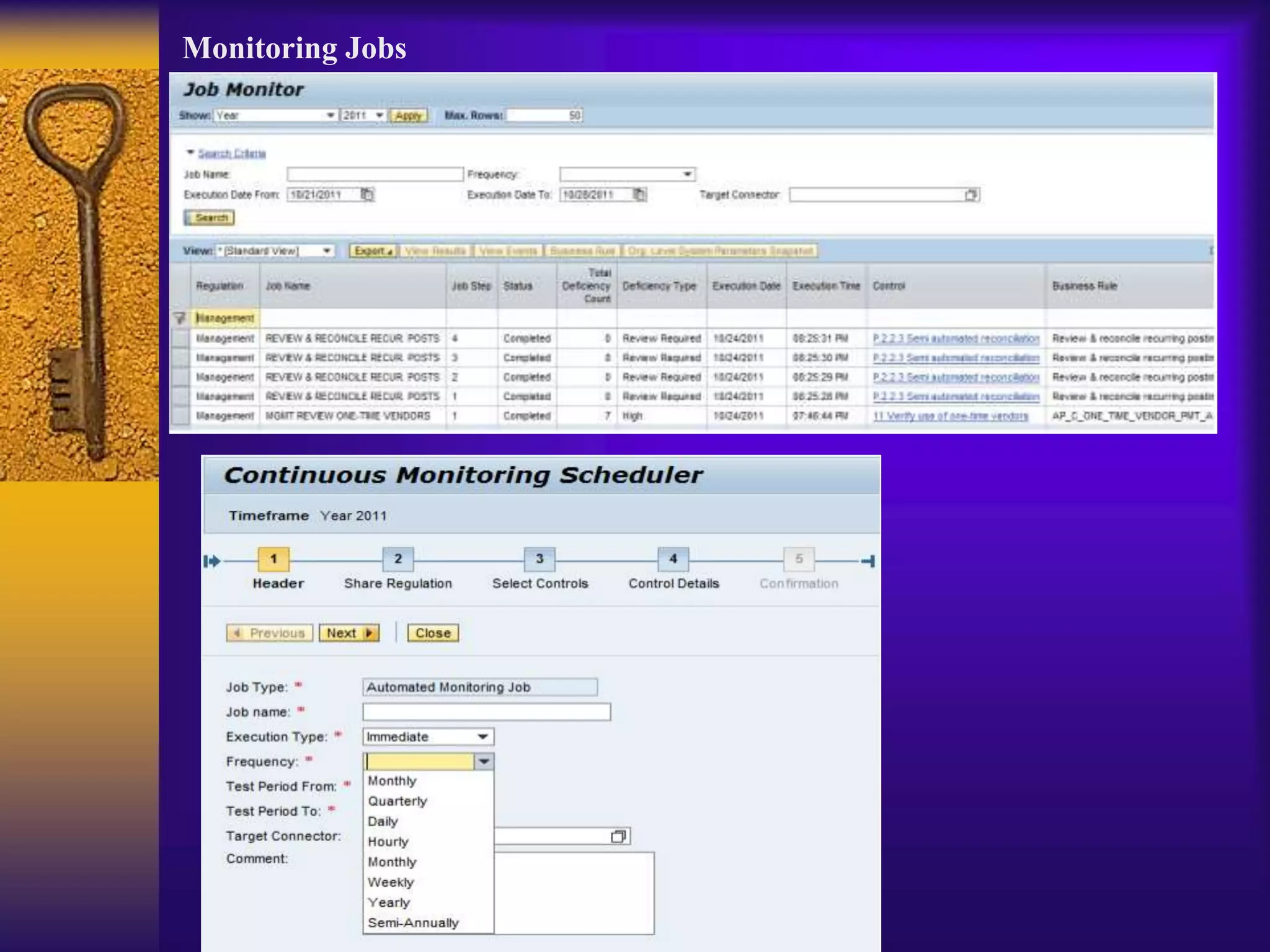Open calendar picker for Execution Date From
Screen dimensions: 1270x952
point(367,195)
